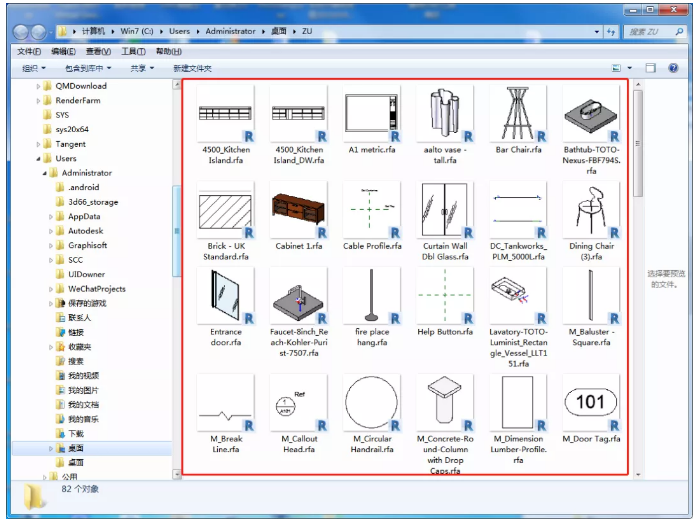Viewport: 696px width, 522px height.
Task: Select Entrance door.rfa file icon
Action: click(226, 297)
